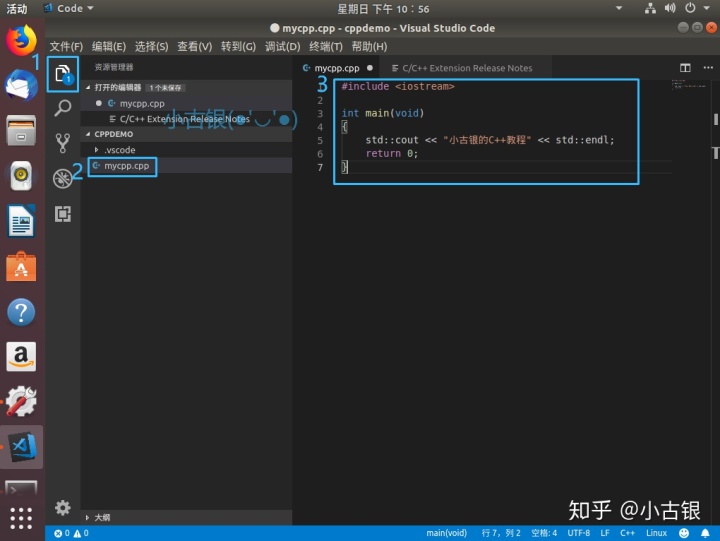Open the Manage gear at activity bar bottom

click(x=62, y=508)
